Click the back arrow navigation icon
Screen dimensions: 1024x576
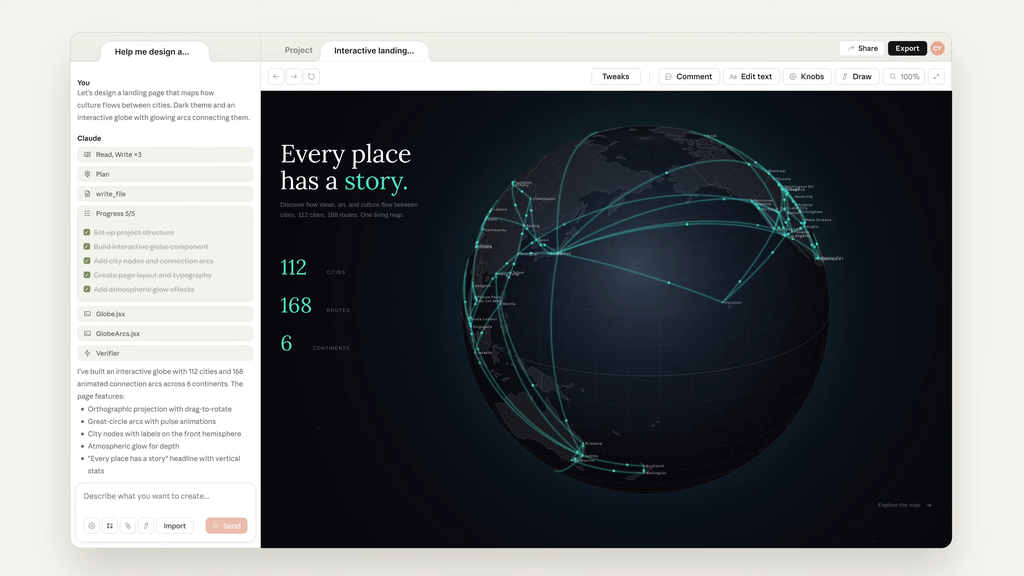(x=276, y=76)
